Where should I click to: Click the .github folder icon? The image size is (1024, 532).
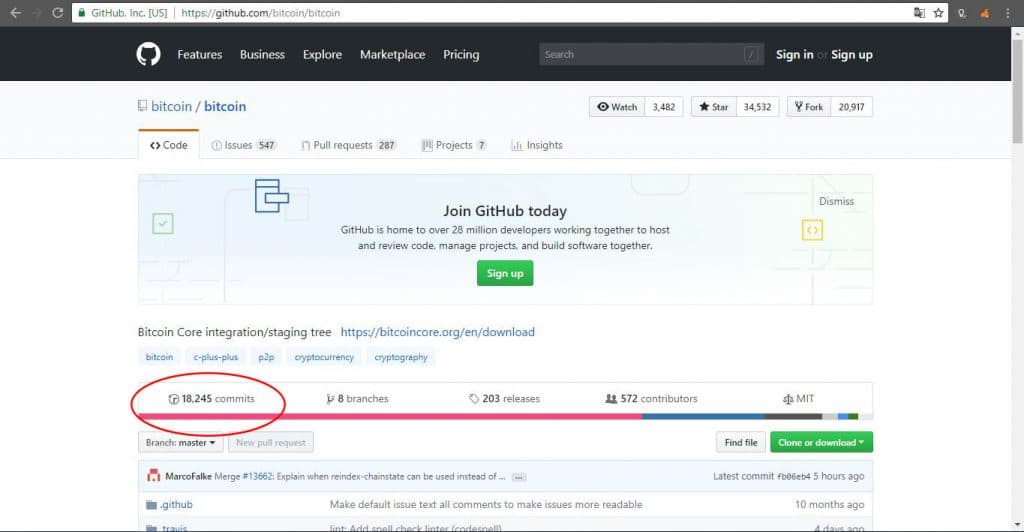[x=152, y=505]
